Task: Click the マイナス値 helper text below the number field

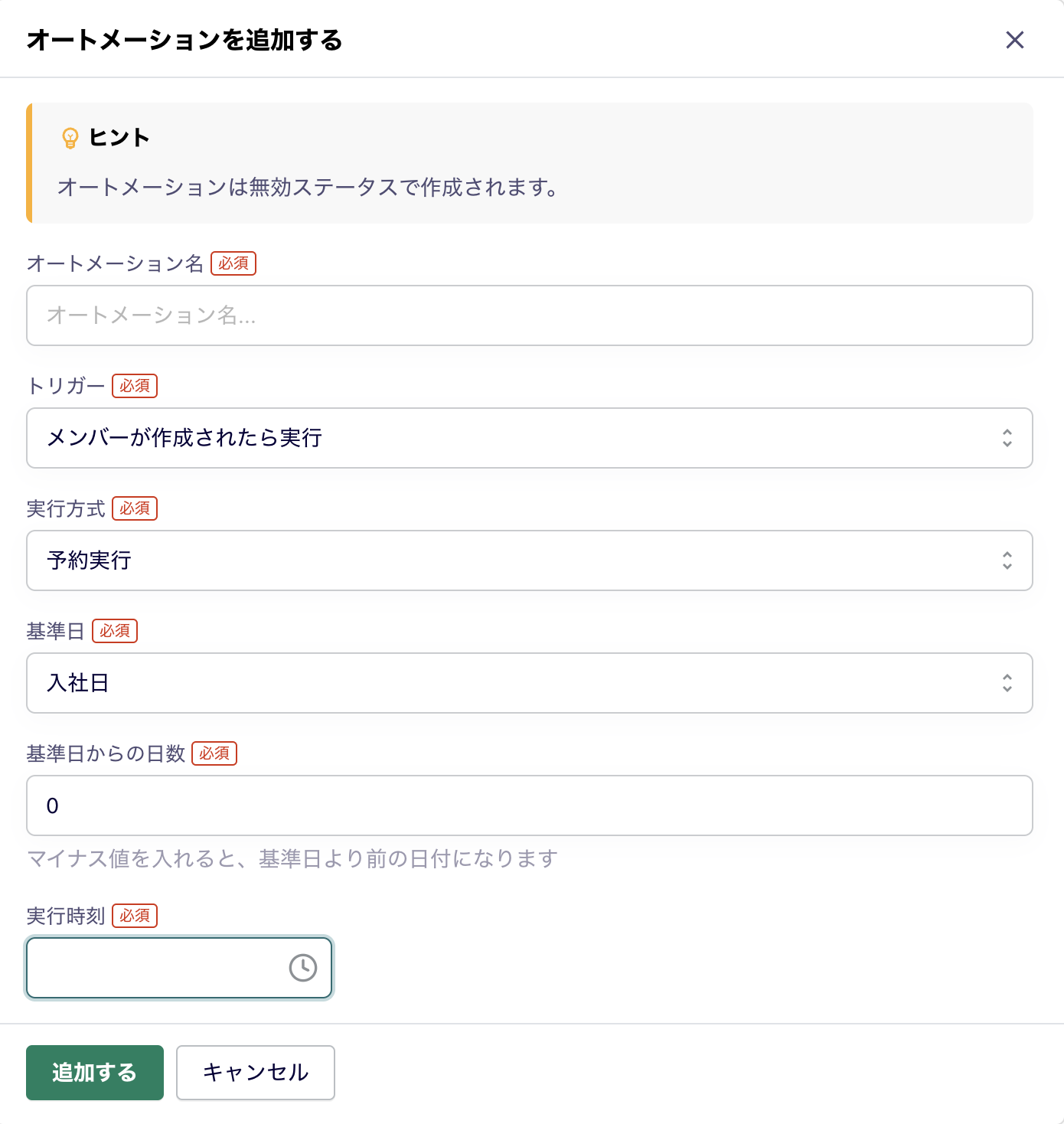Action: [x=293, y=858]
